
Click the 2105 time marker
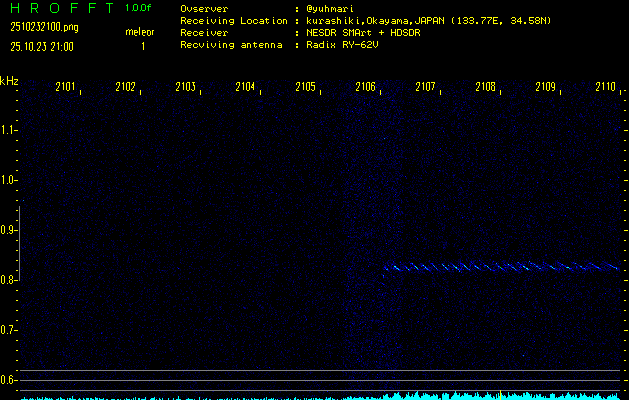coord(305,87)
